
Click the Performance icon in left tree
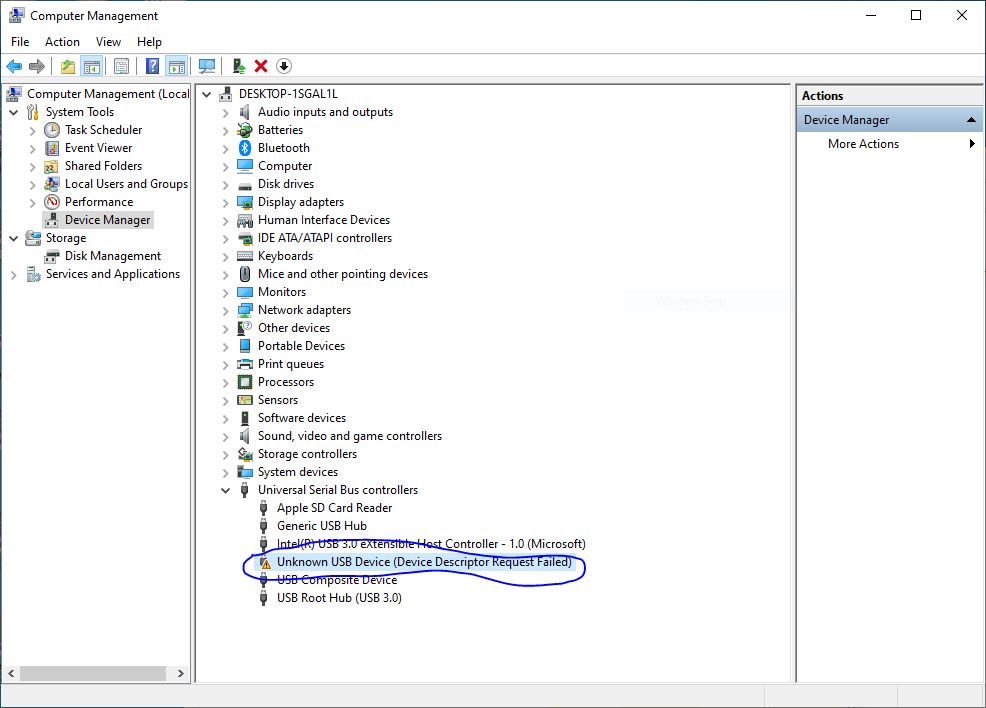point(52,202)
